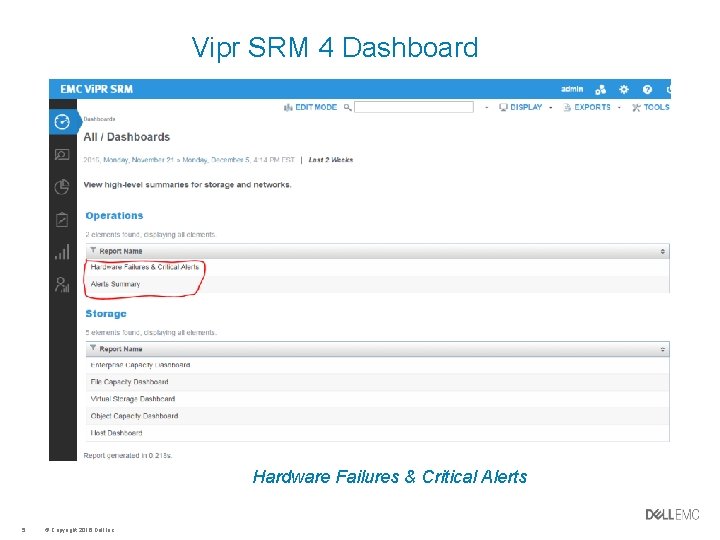Image resolution: width=720 pixels, height=540 pixels.
Task: Click Storage table Report Name header
Action: pyautogui.click(x=121, y=349)
